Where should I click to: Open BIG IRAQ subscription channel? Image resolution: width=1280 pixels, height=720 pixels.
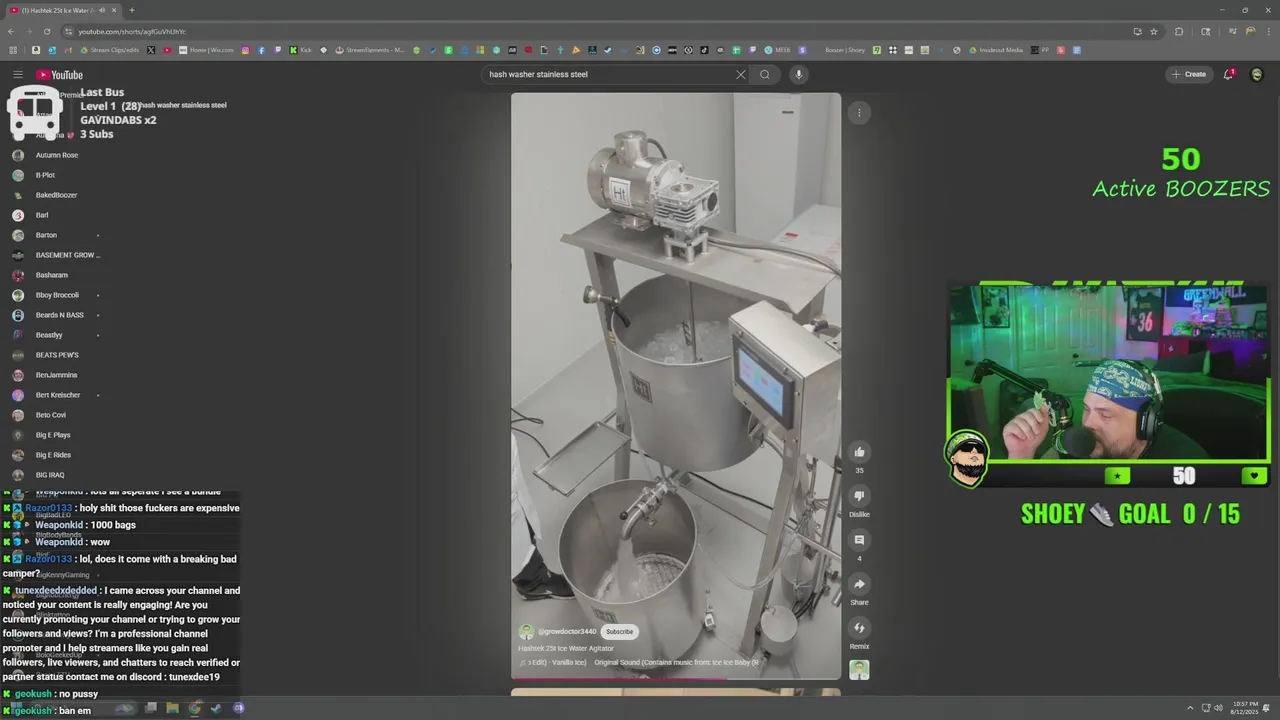[50, 475]
